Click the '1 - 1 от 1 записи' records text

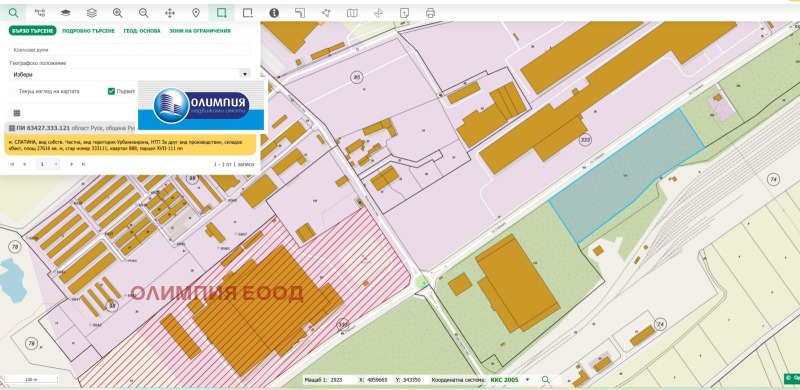click(234, 164)
